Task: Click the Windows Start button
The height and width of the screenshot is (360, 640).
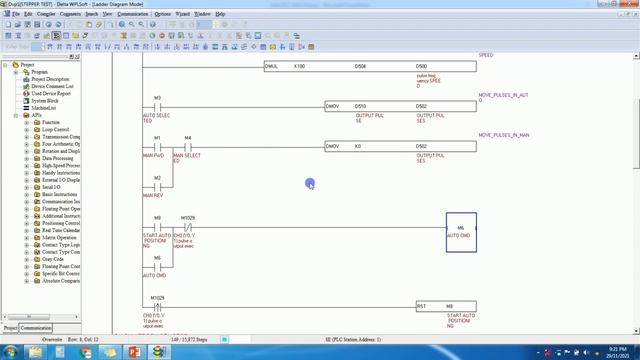Action: [x=11, y=352]
